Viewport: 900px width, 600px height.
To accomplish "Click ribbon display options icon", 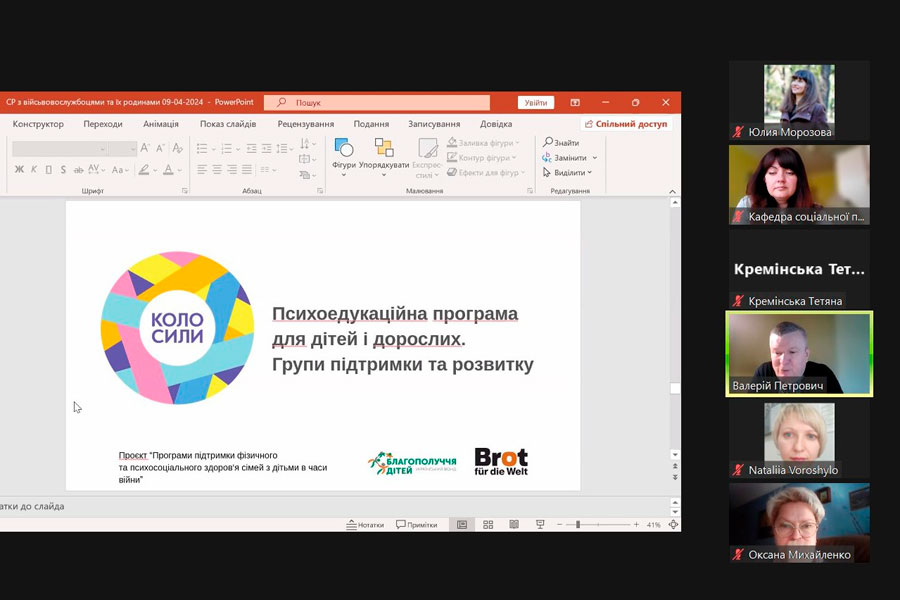I will [575, 102].
